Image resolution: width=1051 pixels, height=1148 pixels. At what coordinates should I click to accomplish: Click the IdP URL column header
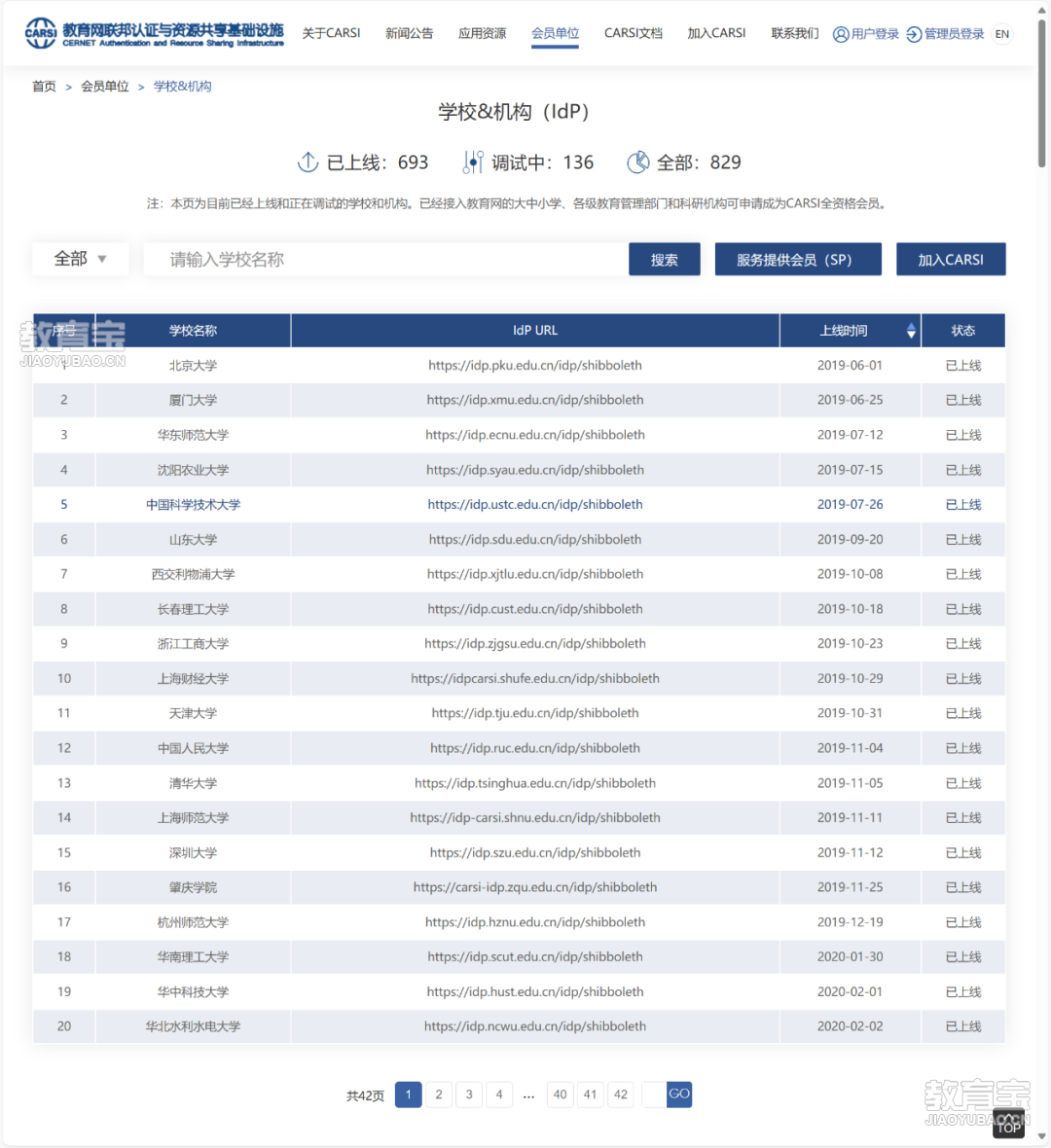tap(535, 331)
